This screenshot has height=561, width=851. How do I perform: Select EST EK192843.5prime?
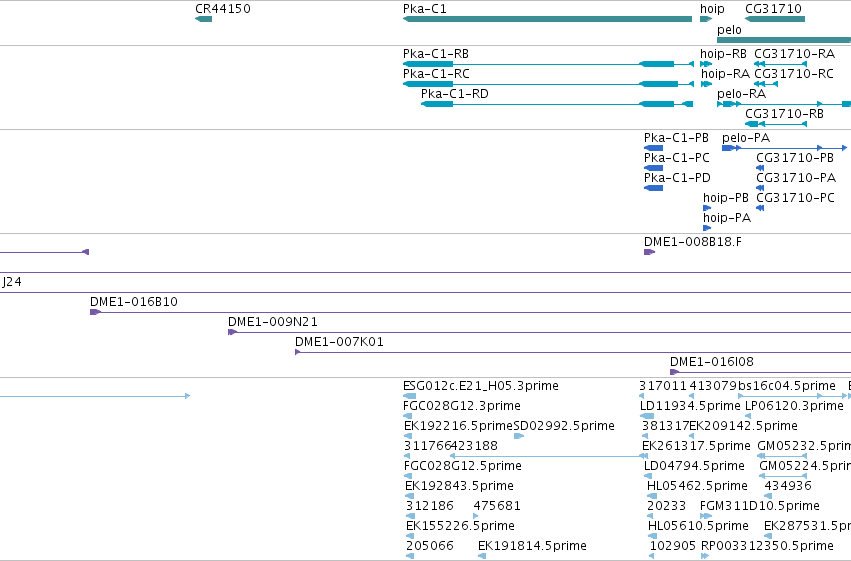point(410,496)
